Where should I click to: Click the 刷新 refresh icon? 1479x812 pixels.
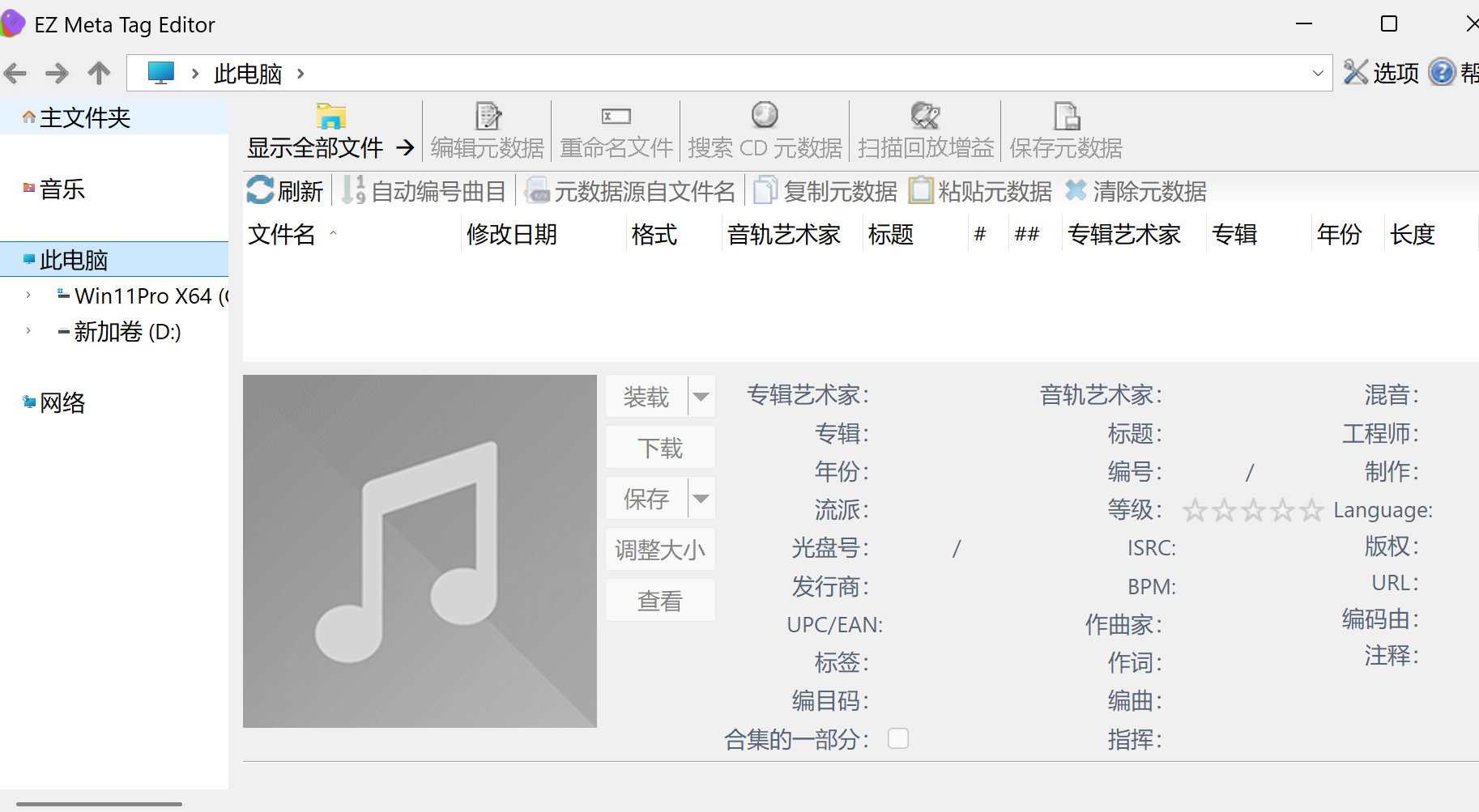260,191
